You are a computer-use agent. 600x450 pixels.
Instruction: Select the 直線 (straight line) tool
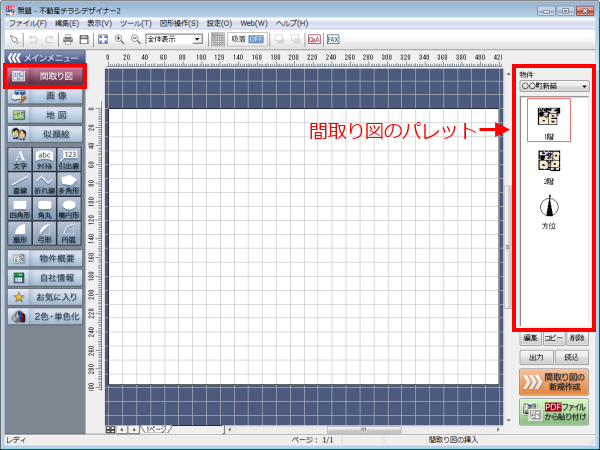pos(19,183)
